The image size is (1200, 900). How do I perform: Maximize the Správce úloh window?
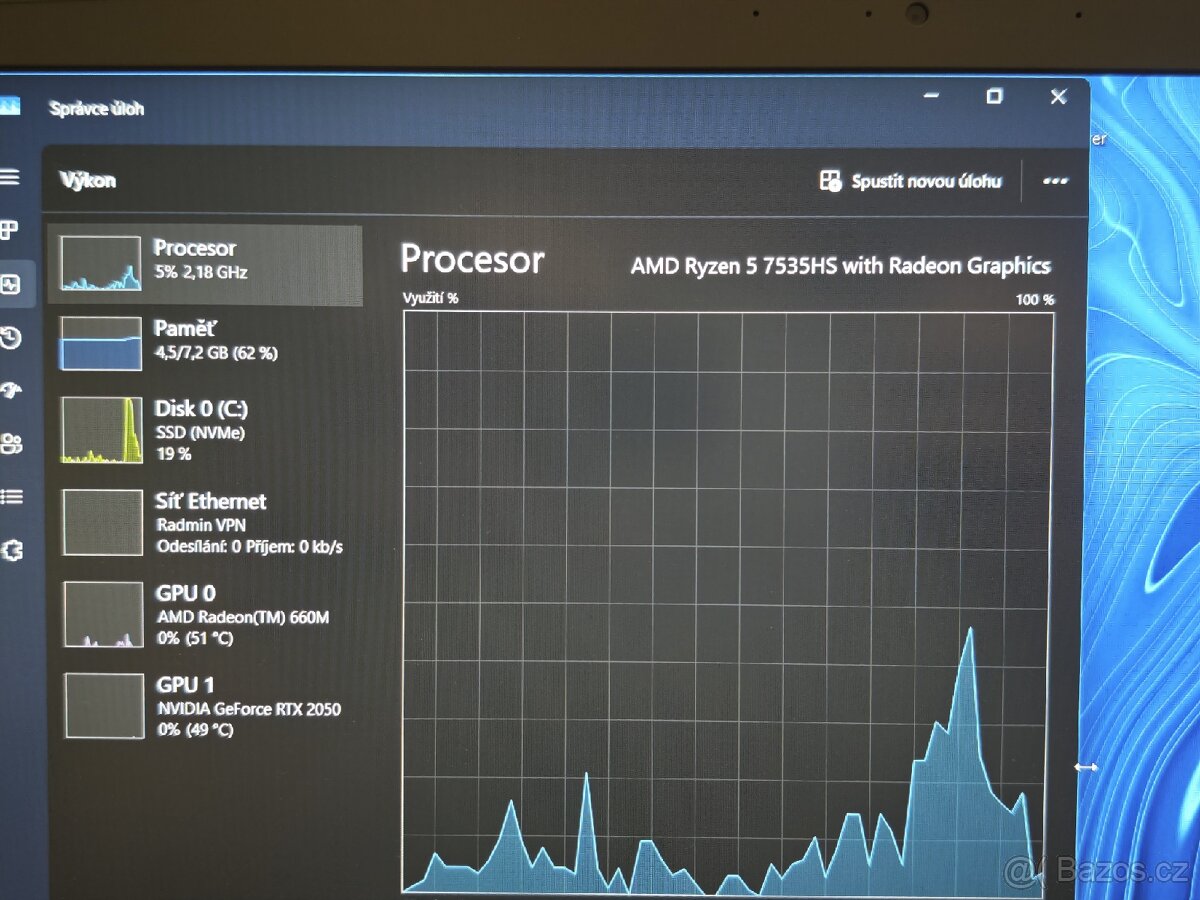[x=994, y=96]
